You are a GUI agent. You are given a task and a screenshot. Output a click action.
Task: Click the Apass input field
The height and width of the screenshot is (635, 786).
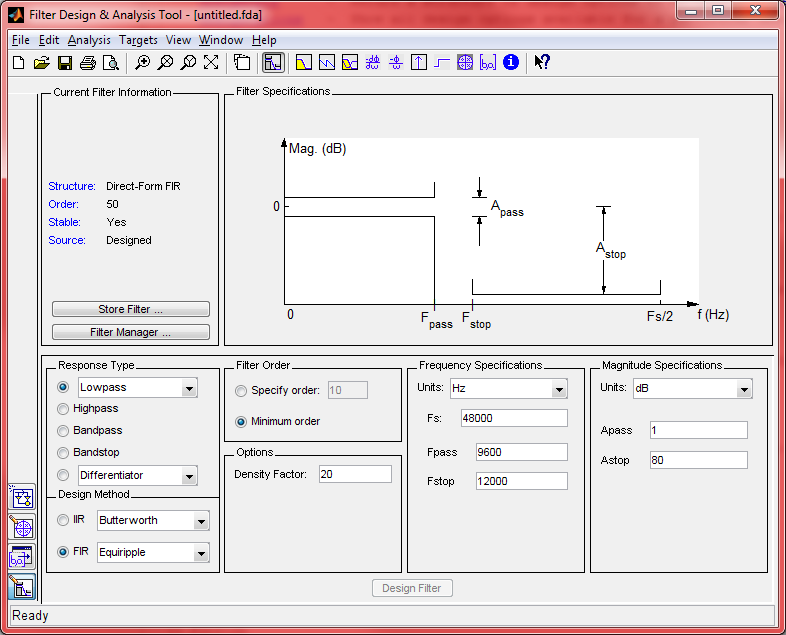tap(698, 430)
